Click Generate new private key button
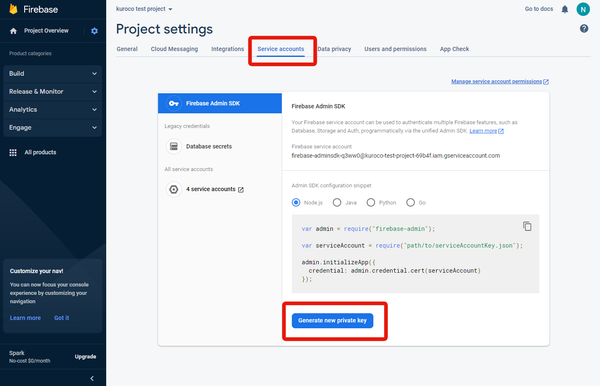This screenshot has width=600, height=386. [x=333, y=321]
